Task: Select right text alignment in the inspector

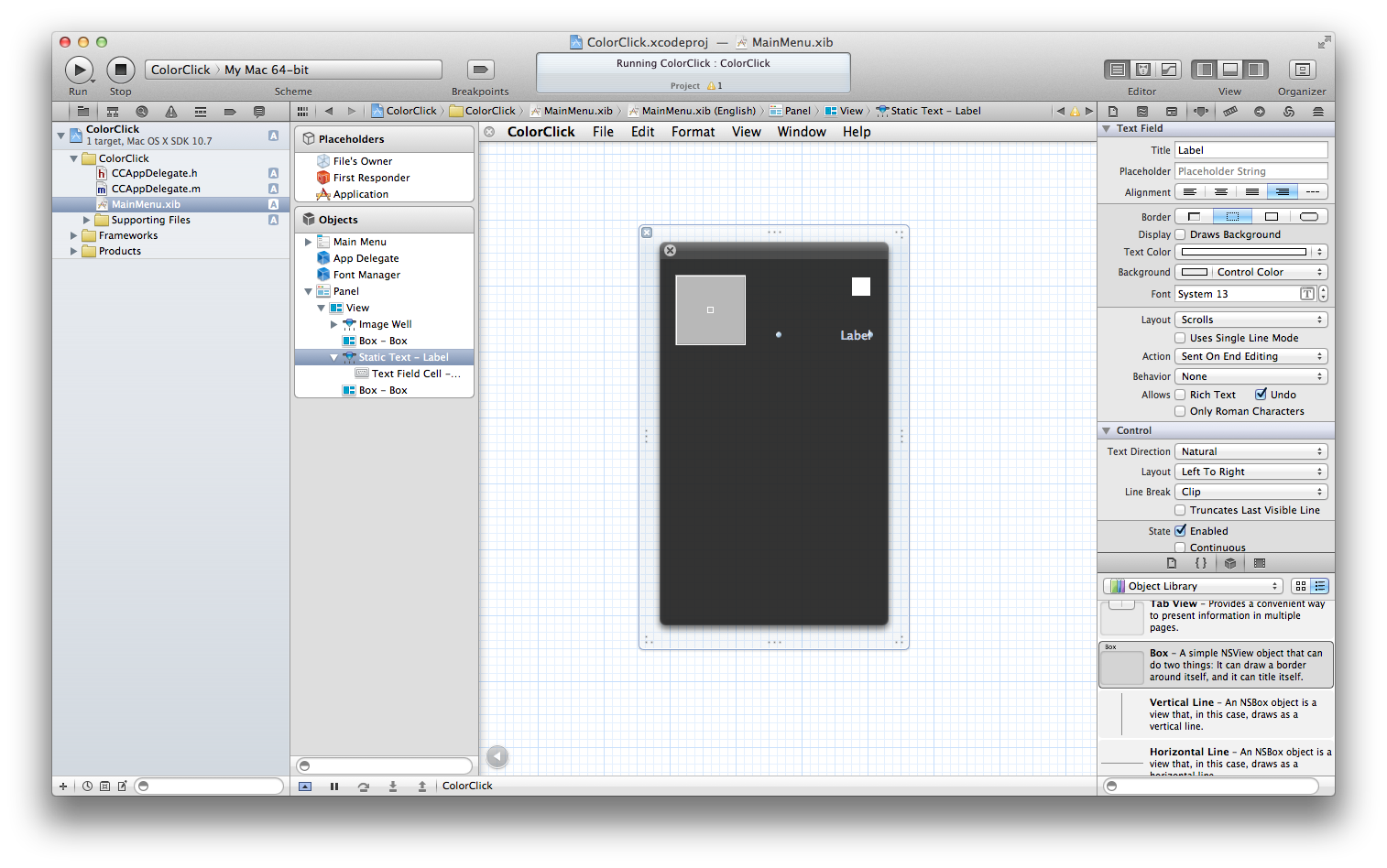Action: pos(1283,192)
